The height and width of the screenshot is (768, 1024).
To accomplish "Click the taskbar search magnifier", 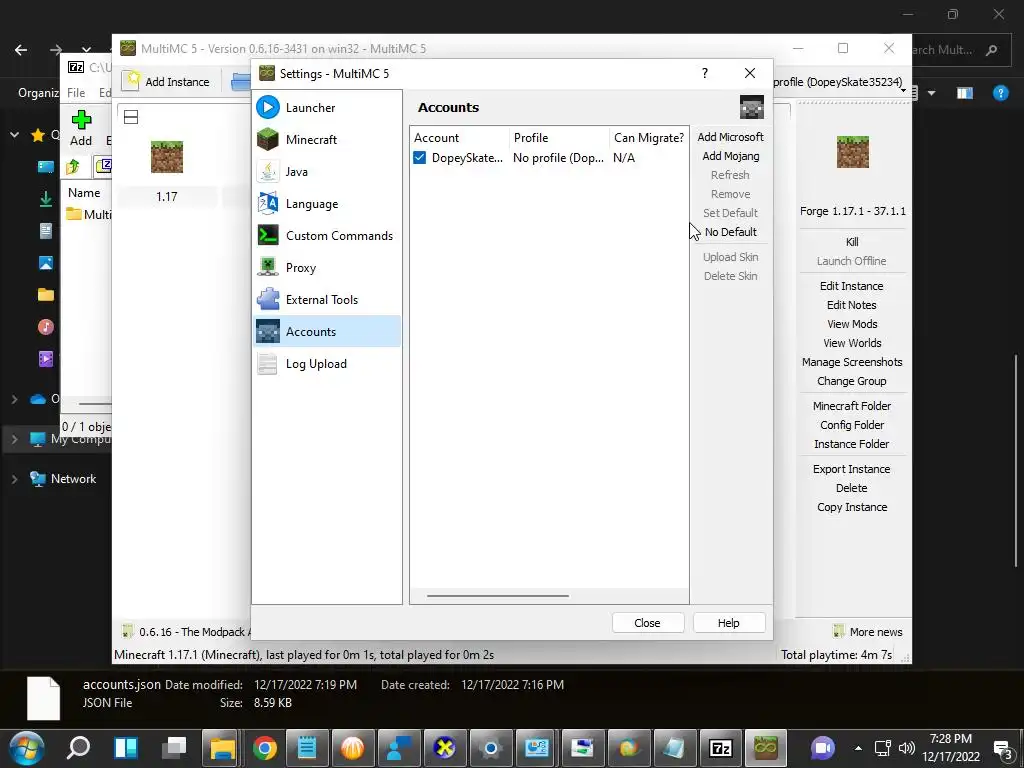I will (x=78, y=747).
